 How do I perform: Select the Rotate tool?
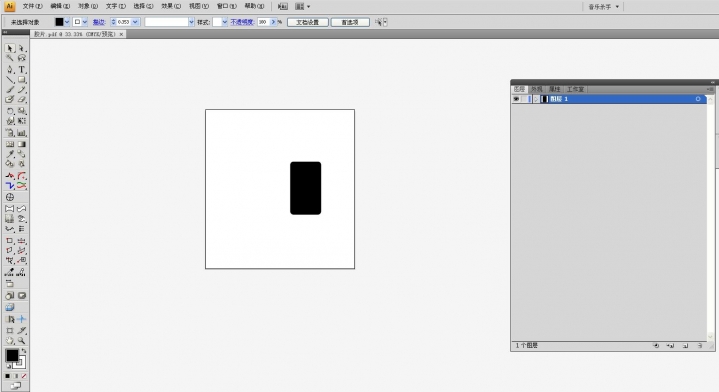(x=10, y=110)
